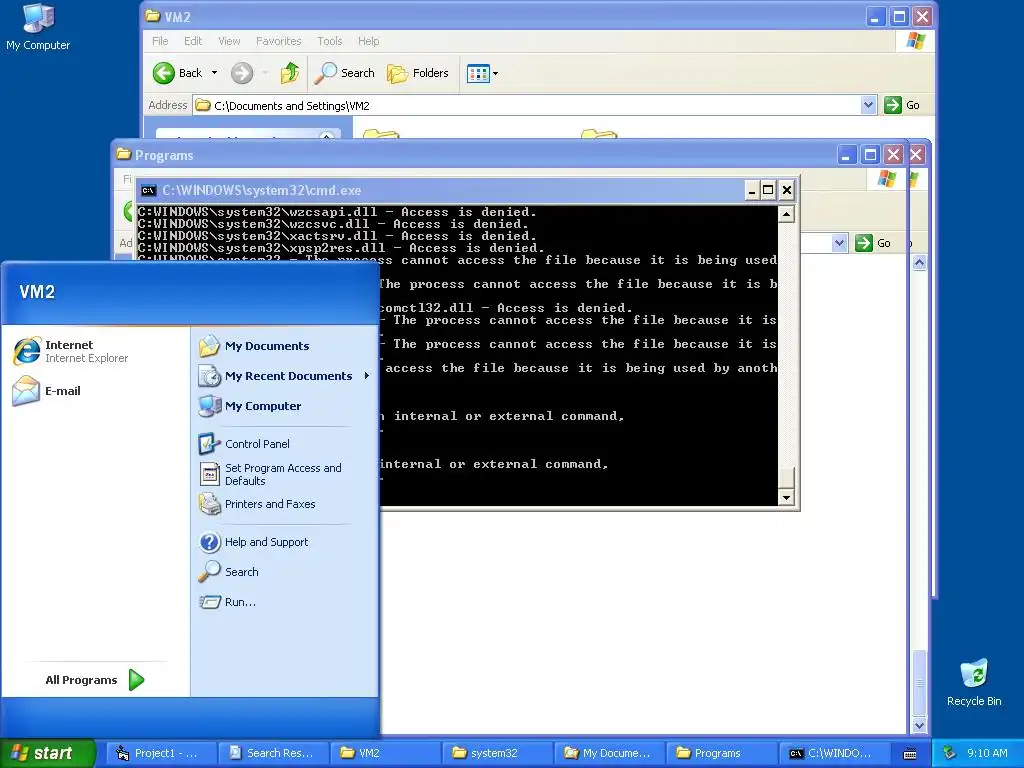Click the Back button in the VM2 window

(x=178, y=73)
